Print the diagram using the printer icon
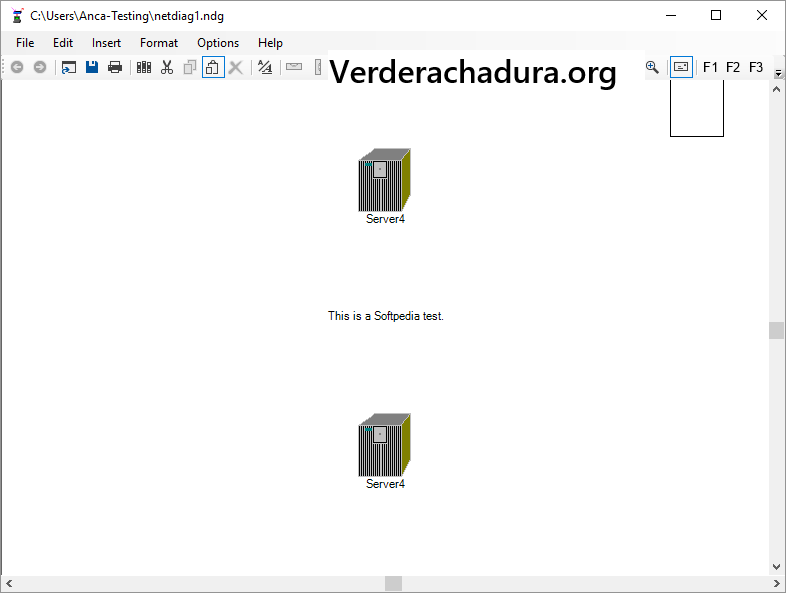The width and height of the screenshot is (786, 593). coord(115,67)
